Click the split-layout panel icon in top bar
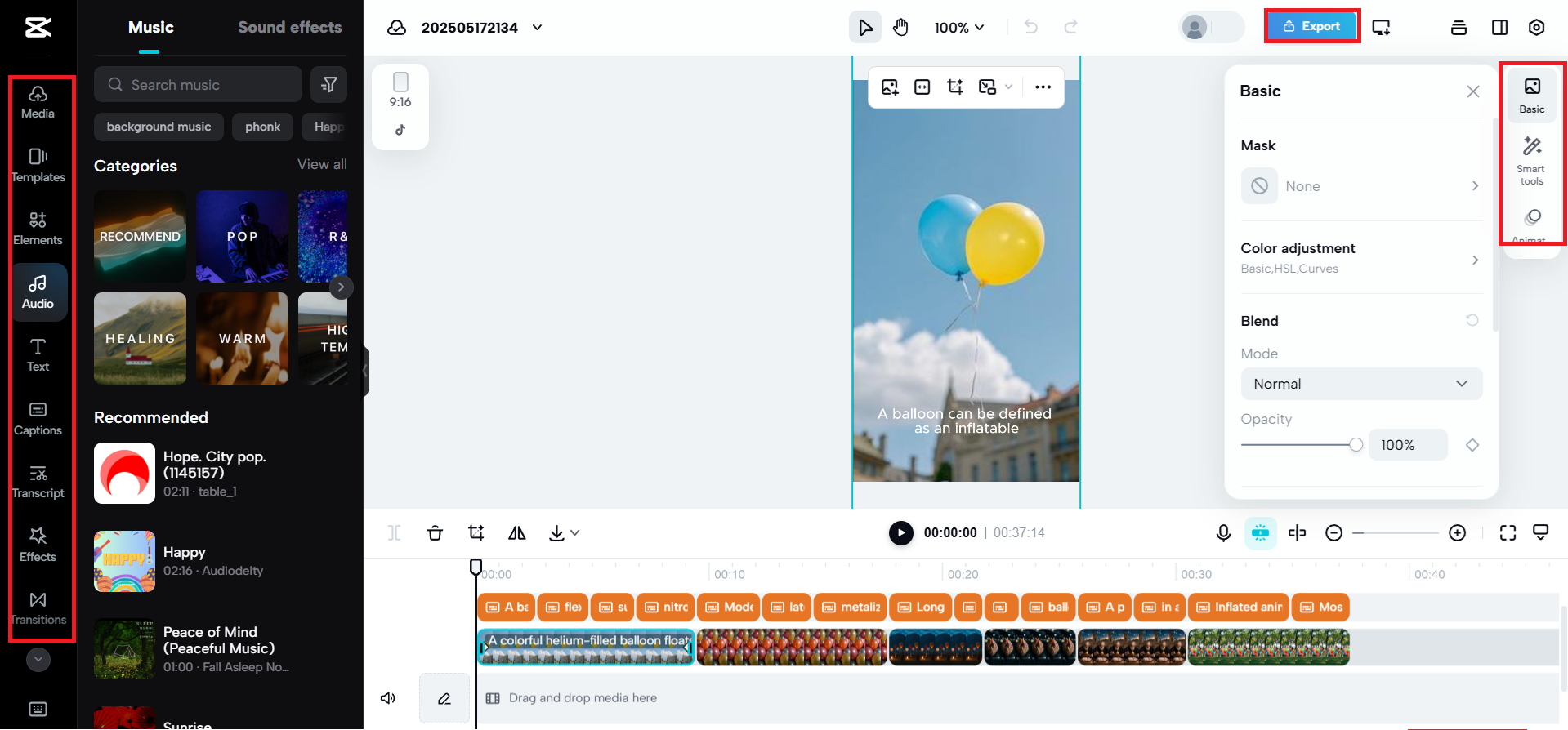This screenshot has height=730, width=1568. [x=1499, y=28]
